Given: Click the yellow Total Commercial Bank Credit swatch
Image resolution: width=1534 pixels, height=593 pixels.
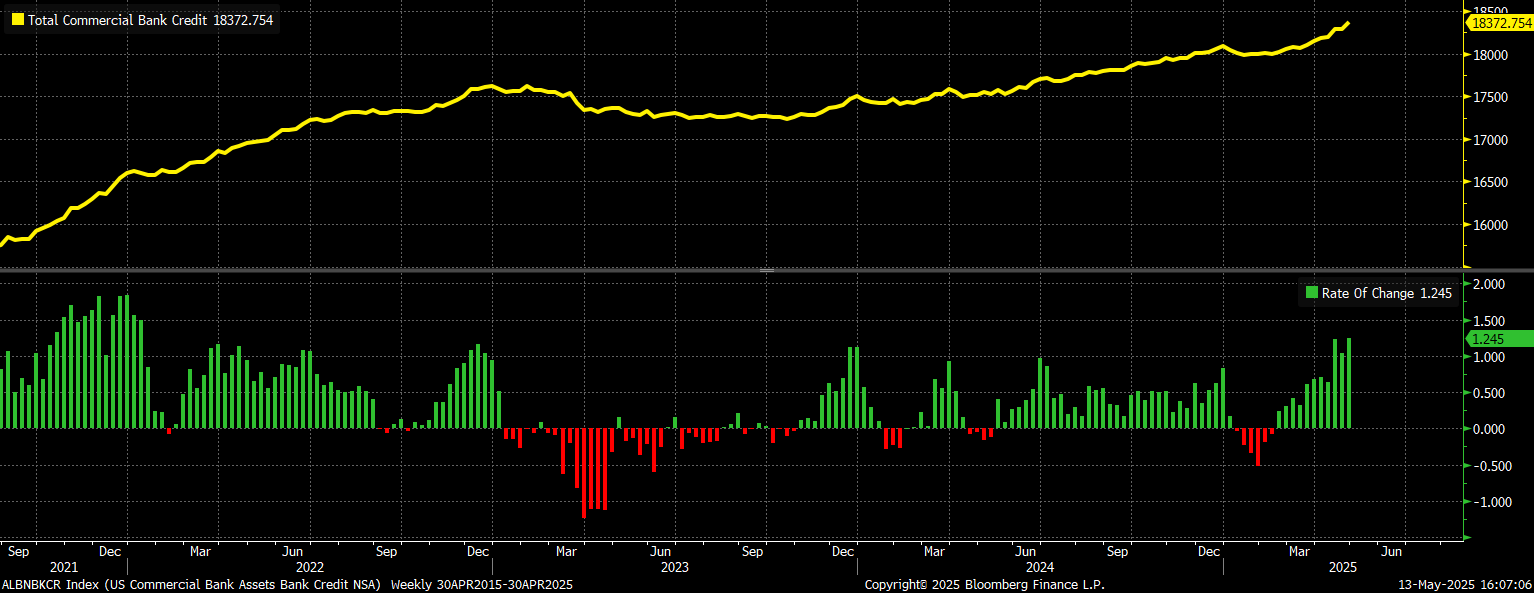Looking at the screenshot, I should [x=17, y=20].
